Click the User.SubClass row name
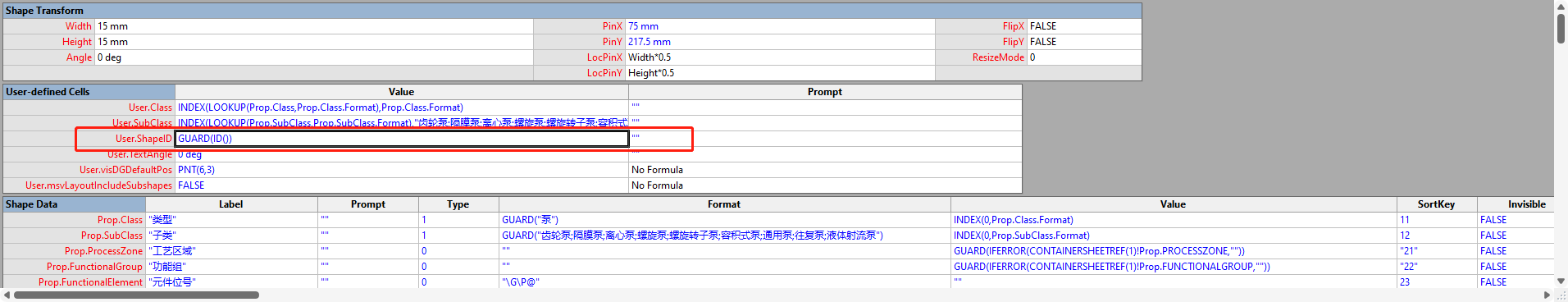This screenshot has width=1568, height=302. 142,123
